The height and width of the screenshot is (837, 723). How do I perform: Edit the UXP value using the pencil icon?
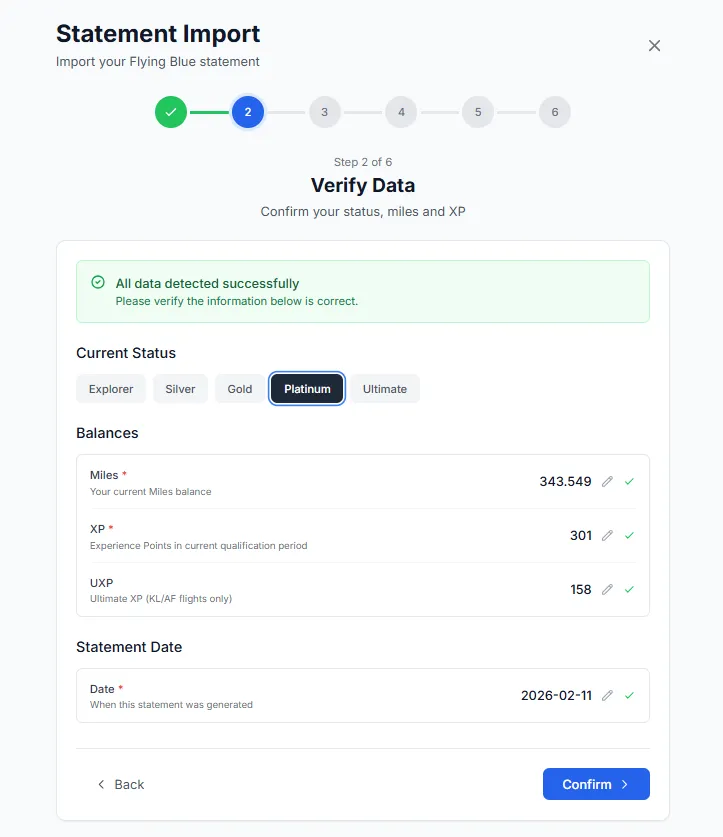pyautogui.click(x=608, y=589)
